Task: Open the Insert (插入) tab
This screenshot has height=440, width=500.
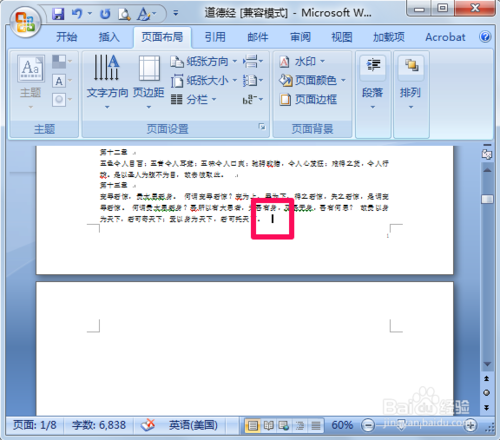Action: tap(109, 37)
